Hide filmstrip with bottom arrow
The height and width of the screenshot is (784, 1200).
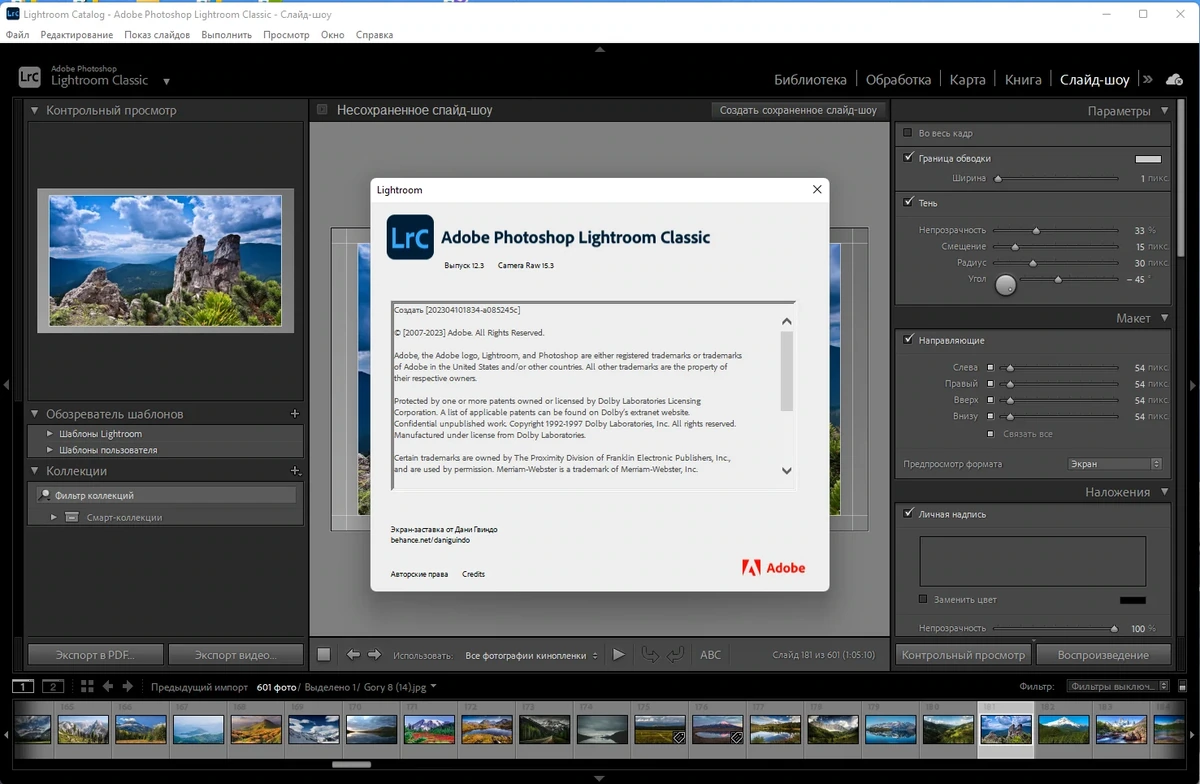(600, 777)
